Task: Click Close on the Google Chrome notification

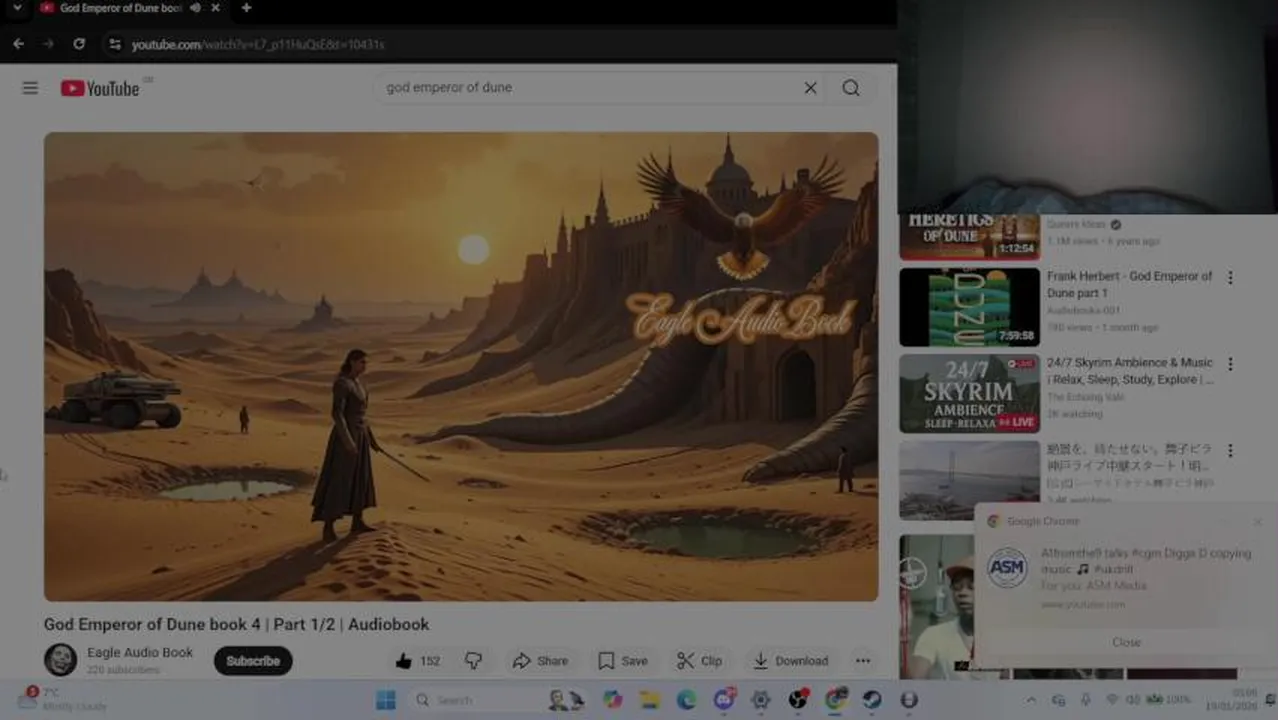Action: tap(1126, 642)
